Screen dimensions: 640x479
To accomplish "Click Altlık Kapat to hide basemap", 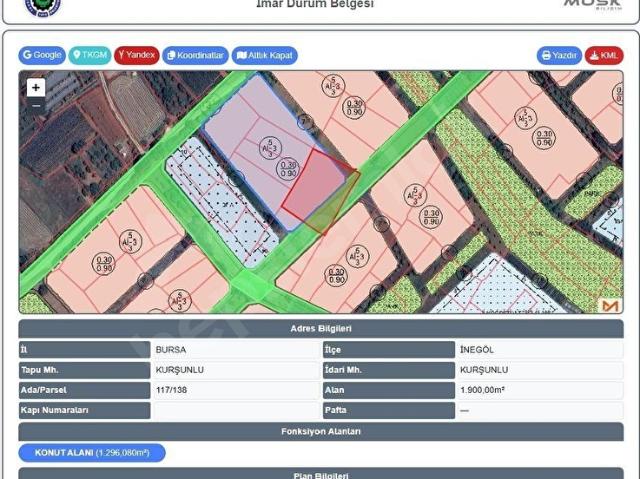I will coord(264,55).
